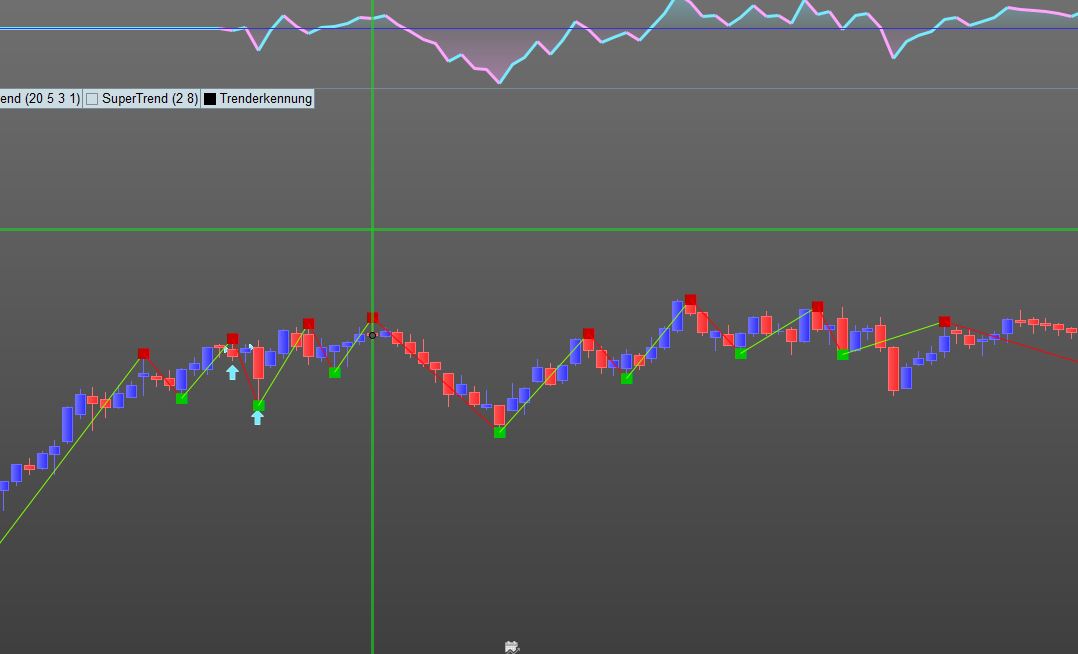This screenshot has height=654, width=1078.
Task: Click the legend entry ending in (20 5 3 1)
Action: [40, 98]
